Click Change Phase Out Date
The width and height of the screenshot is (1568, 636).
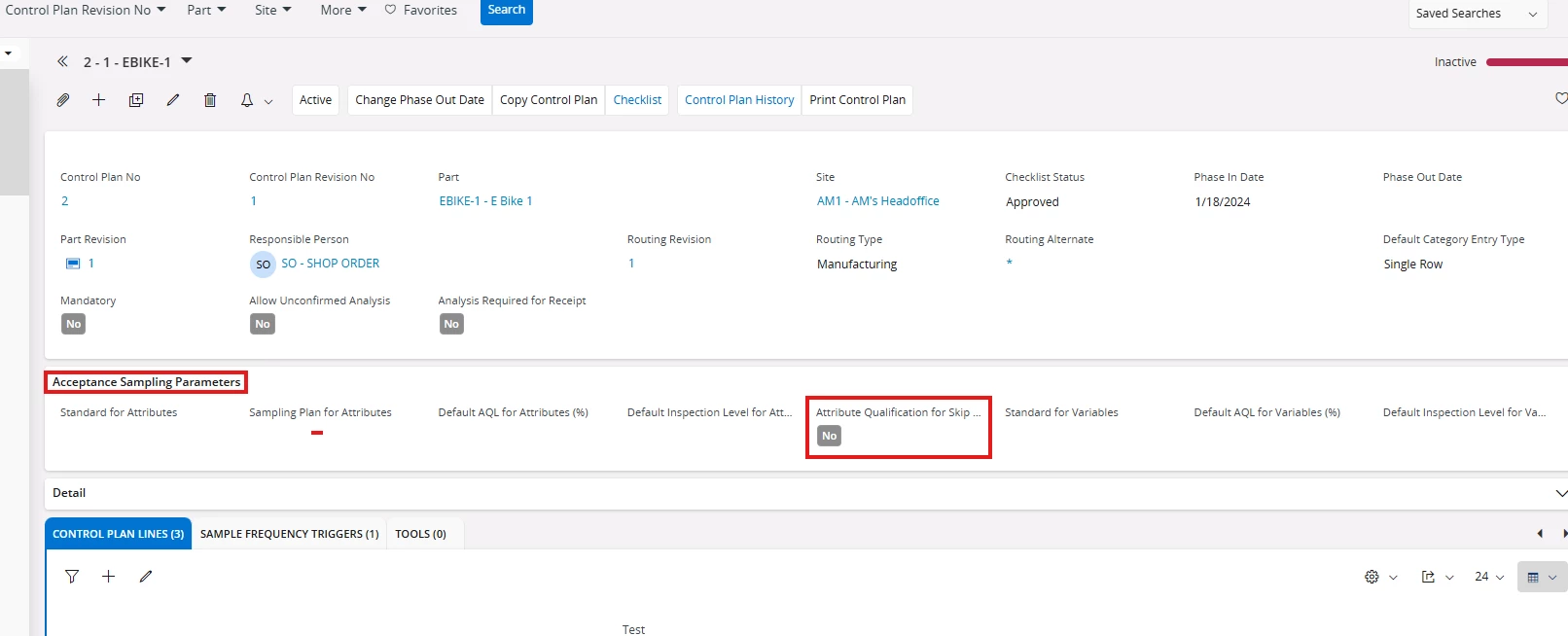419,100
